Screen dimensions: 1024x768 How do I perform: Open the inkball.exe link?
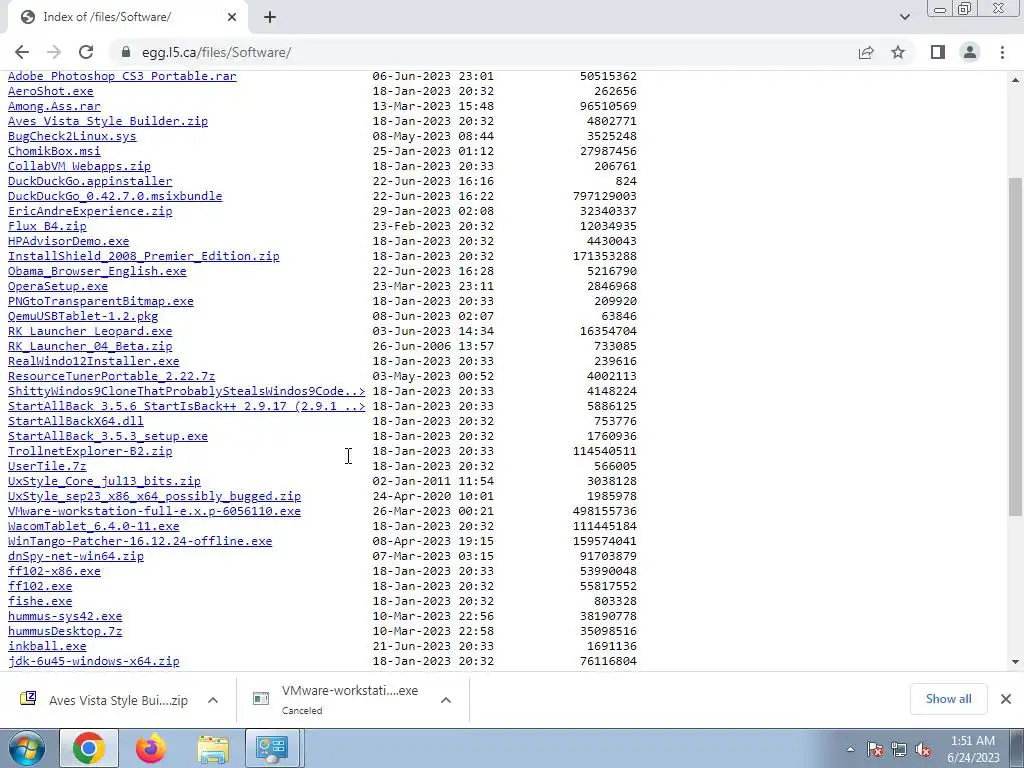coord(47,647)
